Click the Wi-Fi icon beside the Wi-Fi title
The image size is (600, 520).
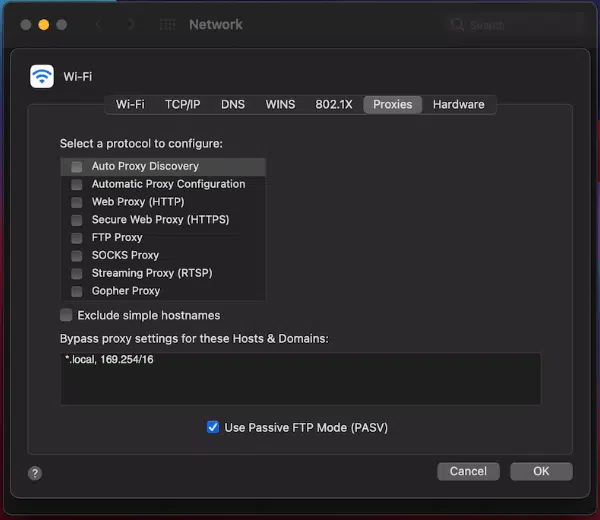tap(42, 76)
